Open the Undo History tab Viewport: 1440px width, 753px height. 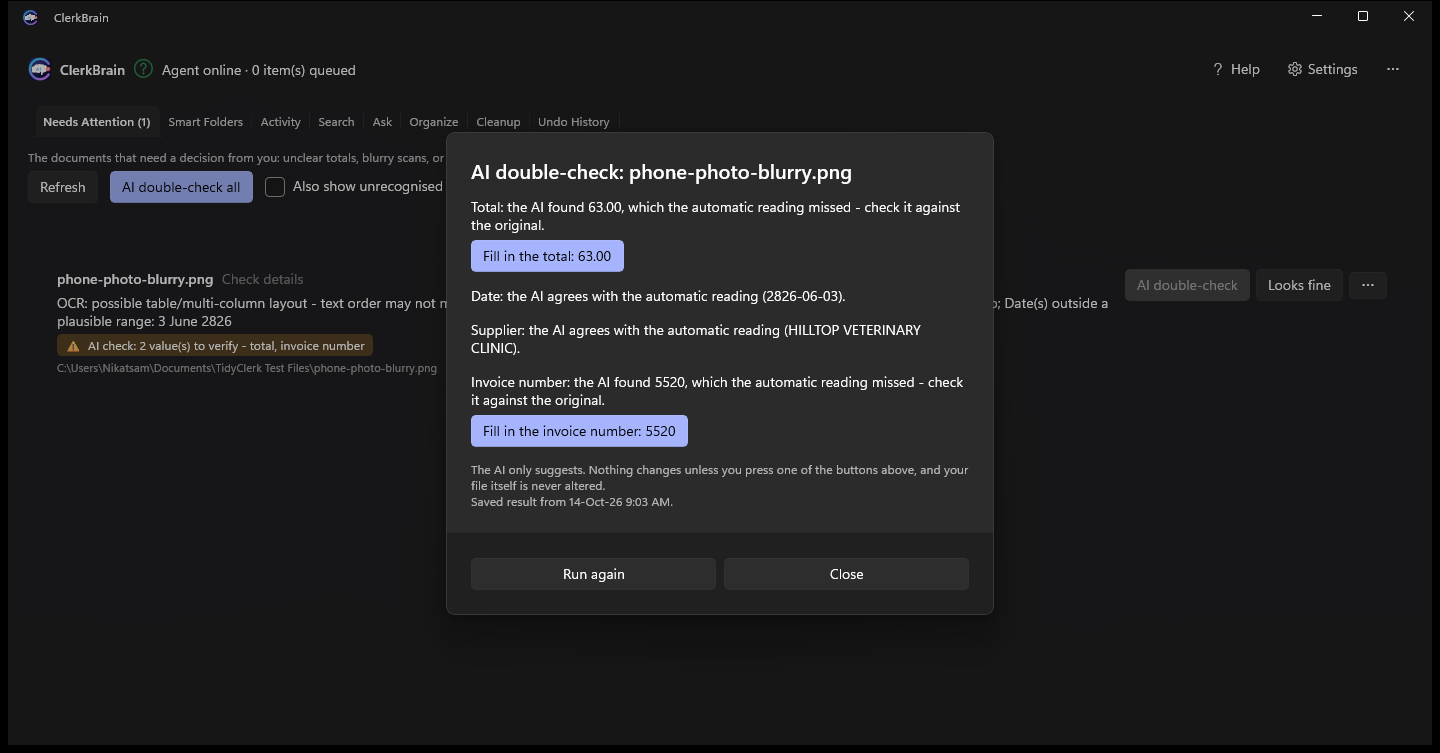coord(573,122)
